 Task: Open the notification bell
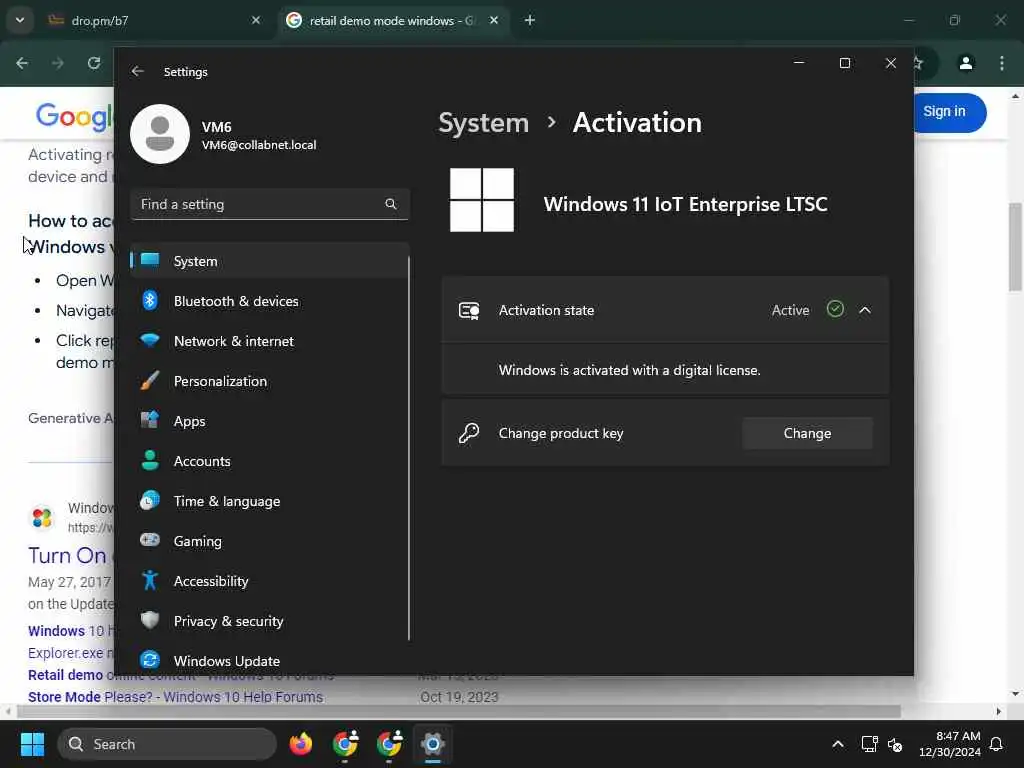[997, 744]
